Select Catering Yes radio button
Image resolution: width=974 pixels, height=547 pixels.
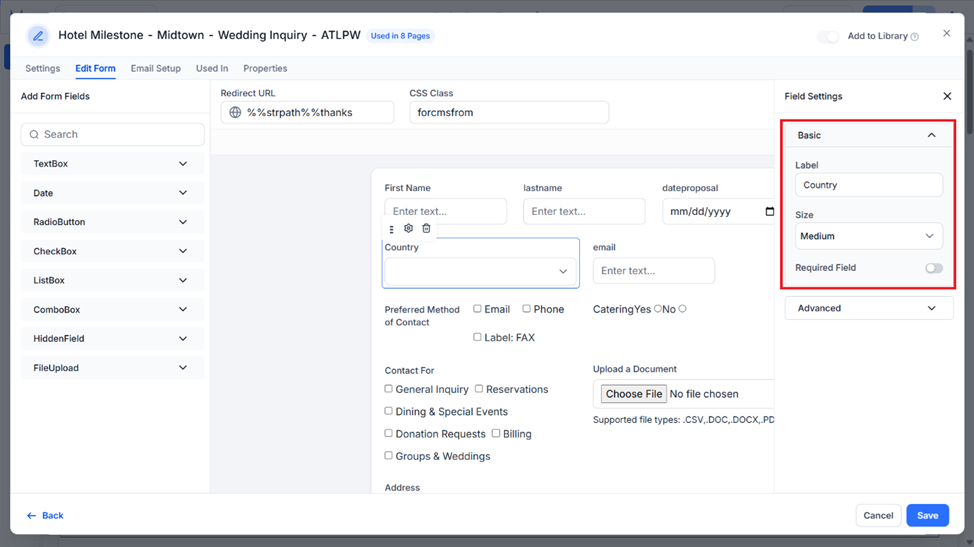[x=657, y=309]
